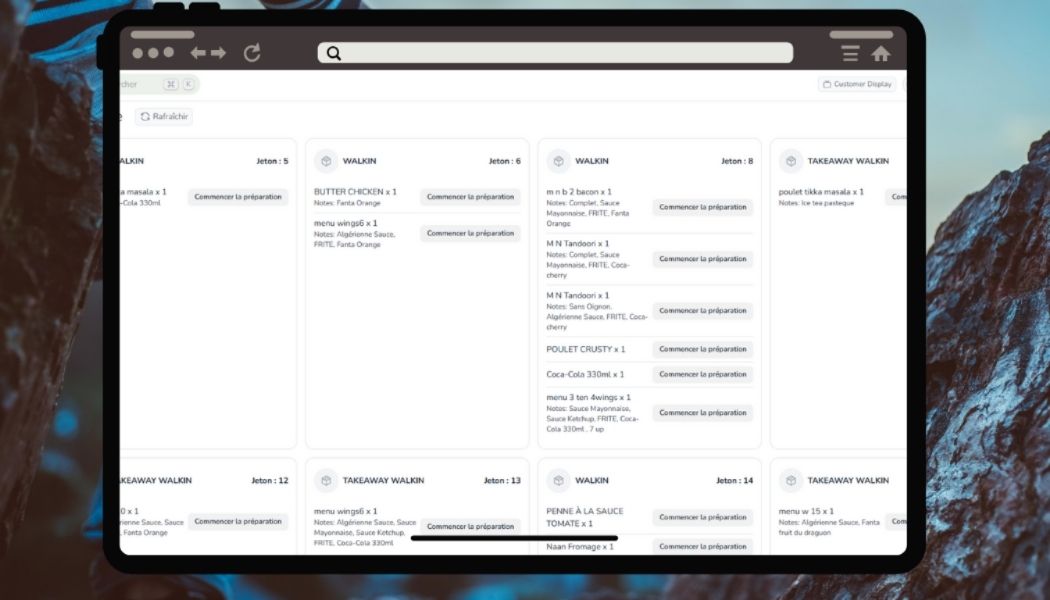Click package icon on Jeton 8 order
This screenshot has height=600, width=1050.
click(x=558, y=161)
